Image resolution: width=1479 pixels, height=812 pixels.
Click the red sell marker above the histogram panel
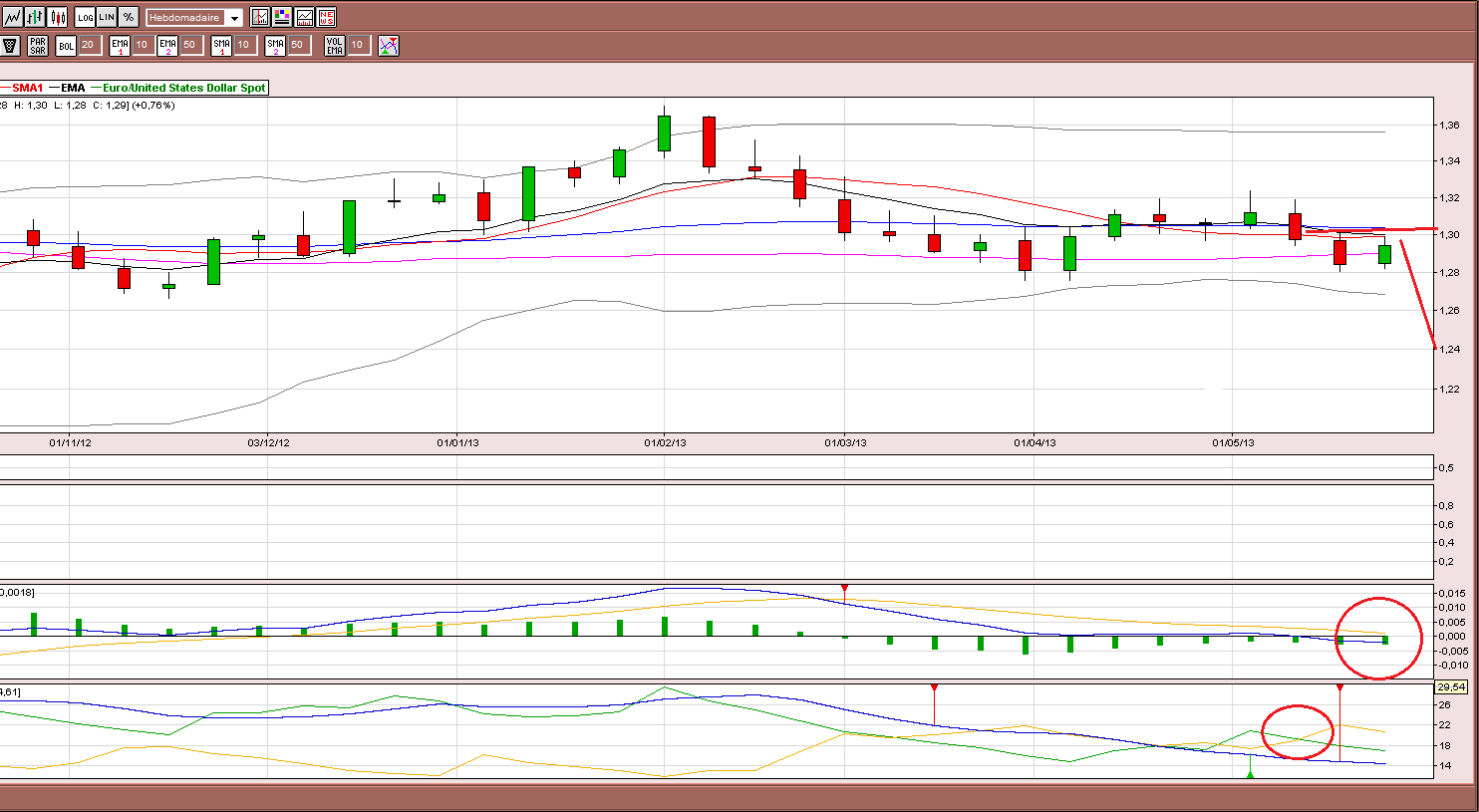(845, 589)
